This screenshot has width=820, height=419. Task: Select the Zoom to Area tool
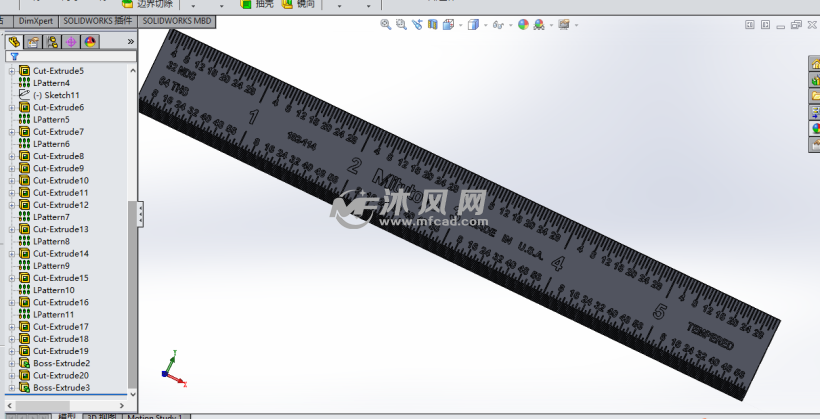(401, 24)
